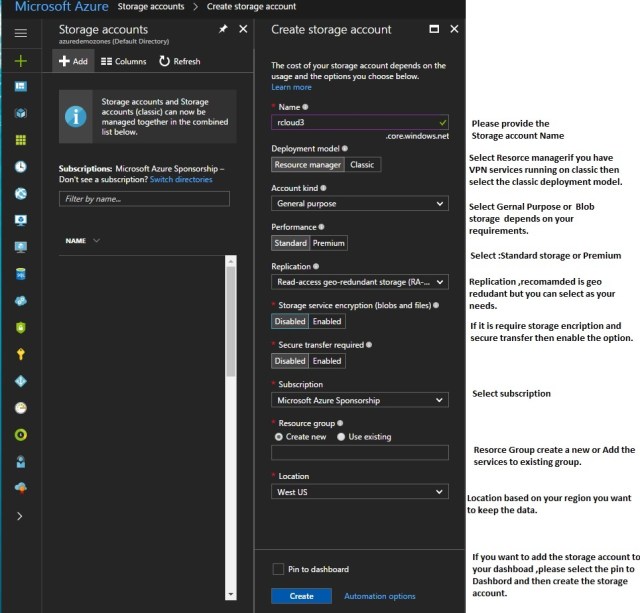Set Secure transfer required to Enabled

click(x=327, y=361)
